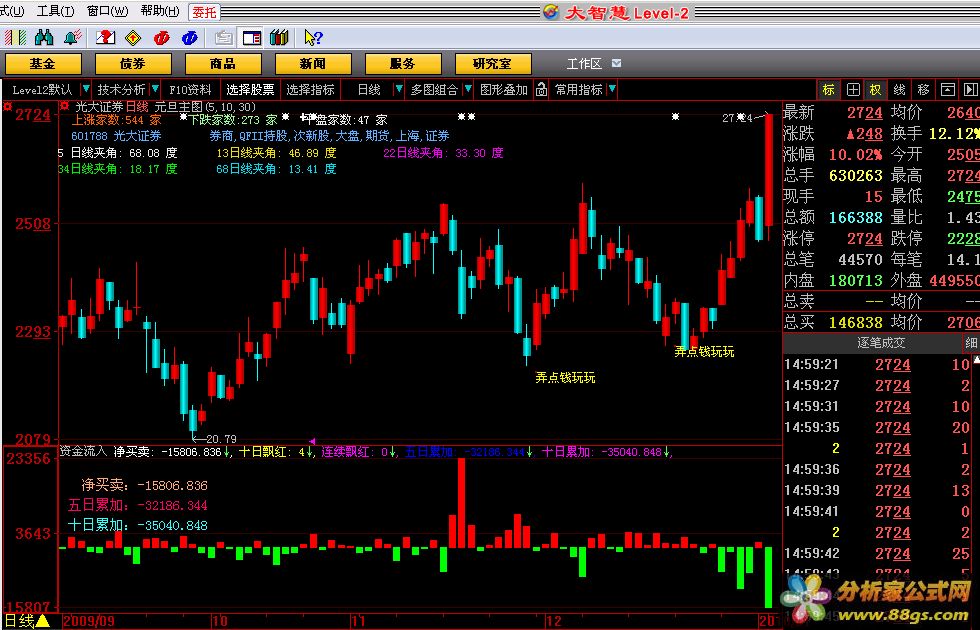This screenshot has width=980, height=630.
Task: Open the 基金 section
Action: pyautogui.click(x=42, y=64)
